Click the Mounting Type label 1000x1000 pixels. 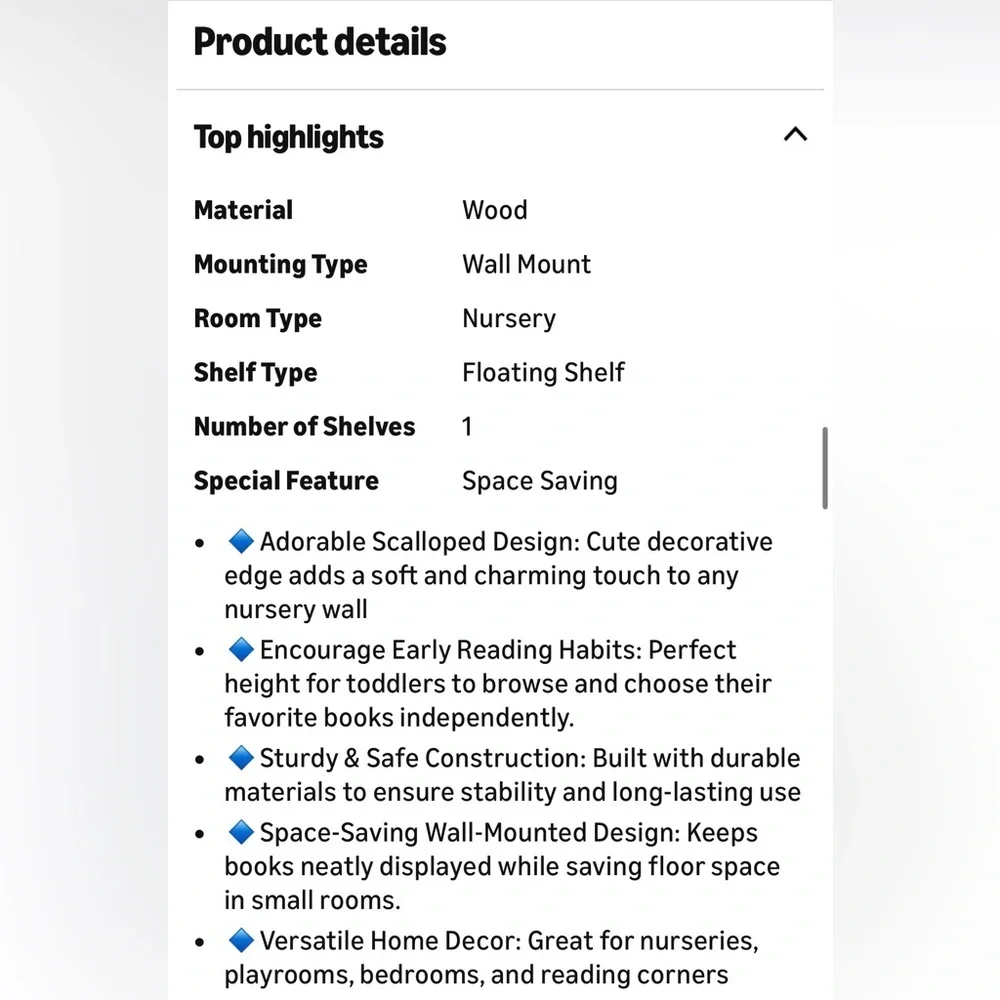(281, 265)
